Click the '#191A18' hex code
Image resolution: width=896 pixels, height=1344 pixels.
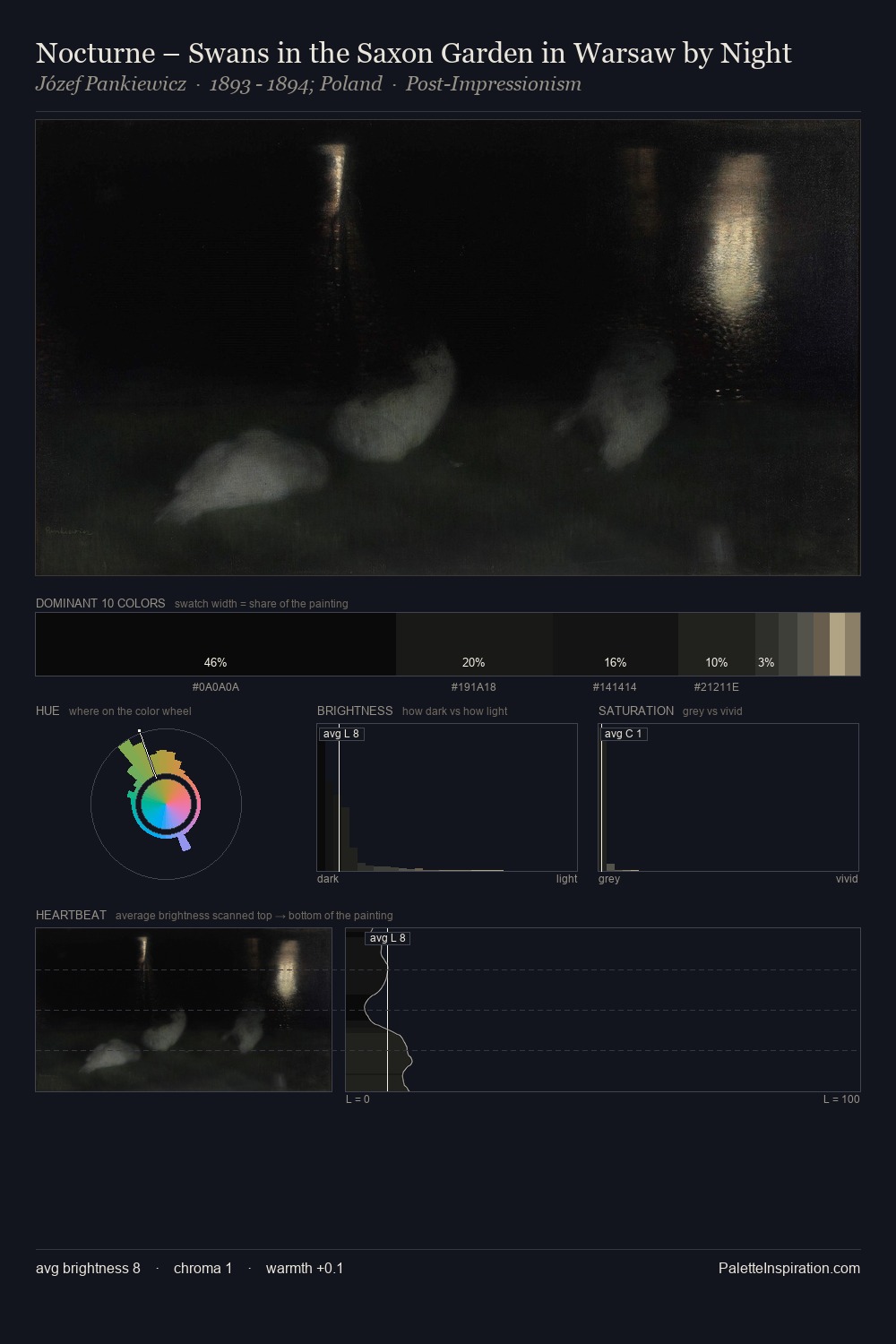(x=474, y=687)
